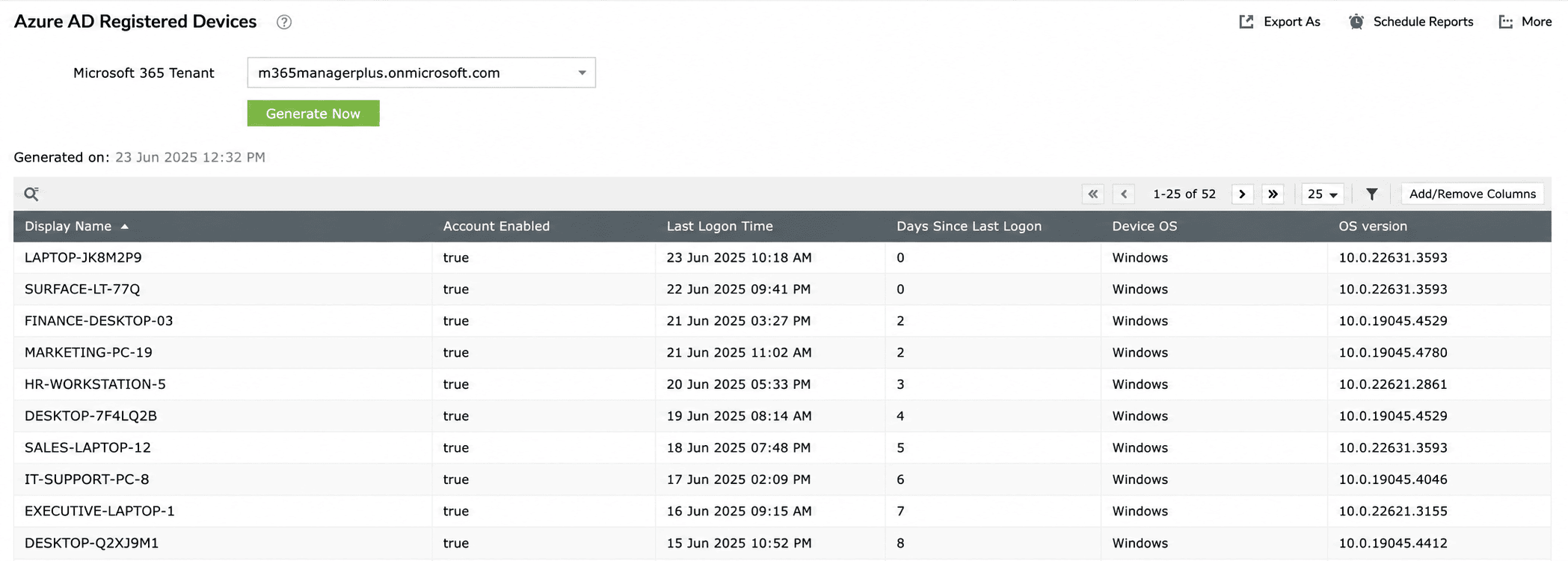Select device FINANCE-DESKTOP-03

(99, 321)
